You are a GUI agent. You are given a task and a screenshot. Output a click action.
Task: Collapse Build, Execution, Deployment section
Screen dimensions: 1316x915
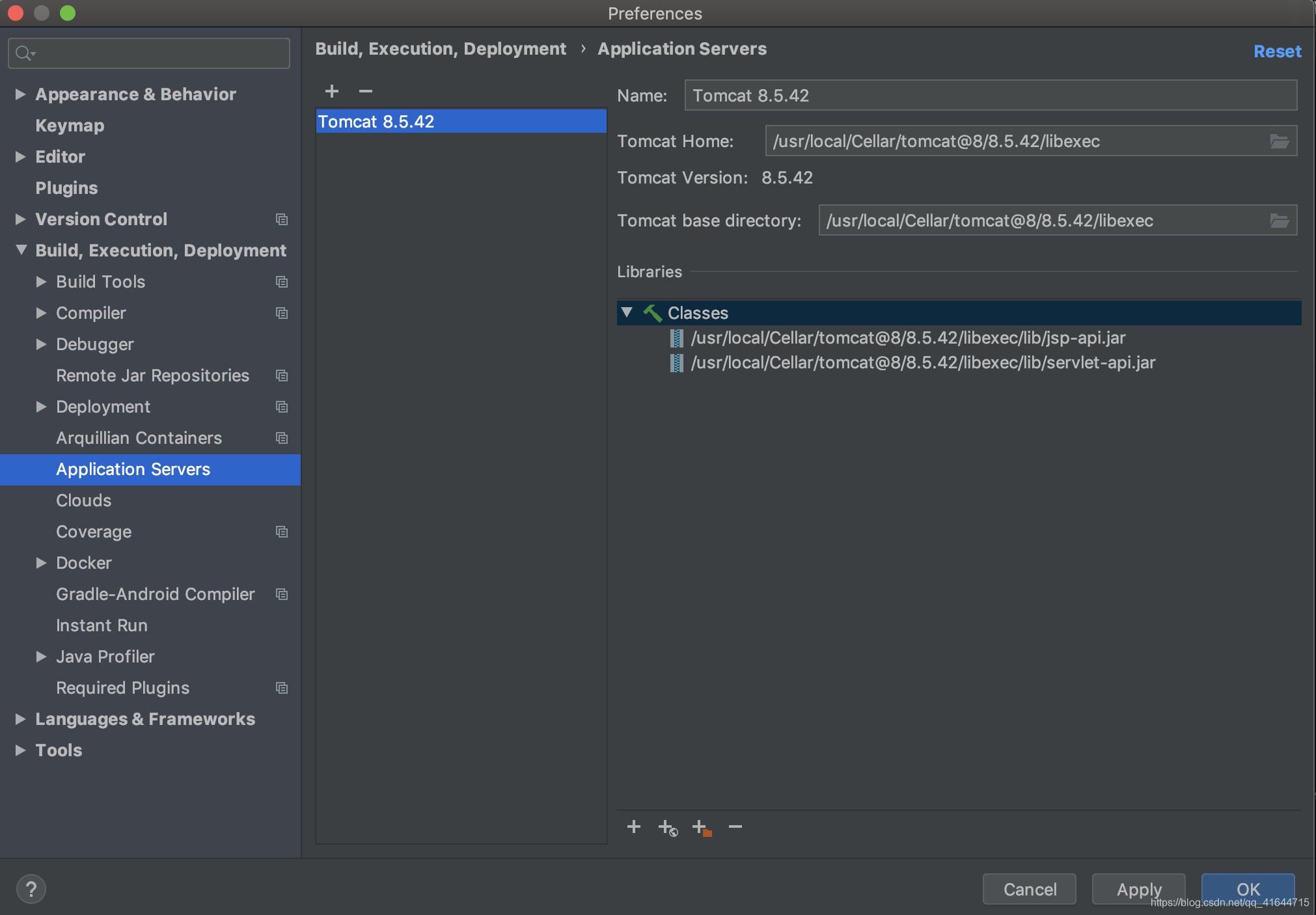[21, 250]
